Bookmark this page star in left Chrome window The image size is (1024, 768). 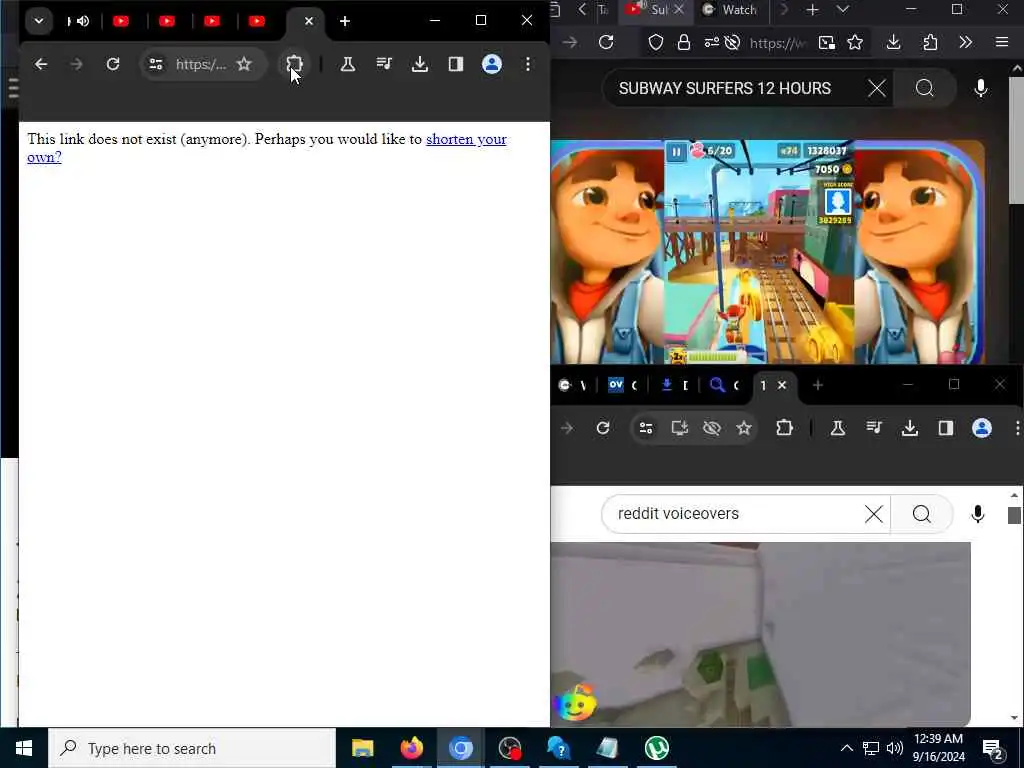click(244, 64)
